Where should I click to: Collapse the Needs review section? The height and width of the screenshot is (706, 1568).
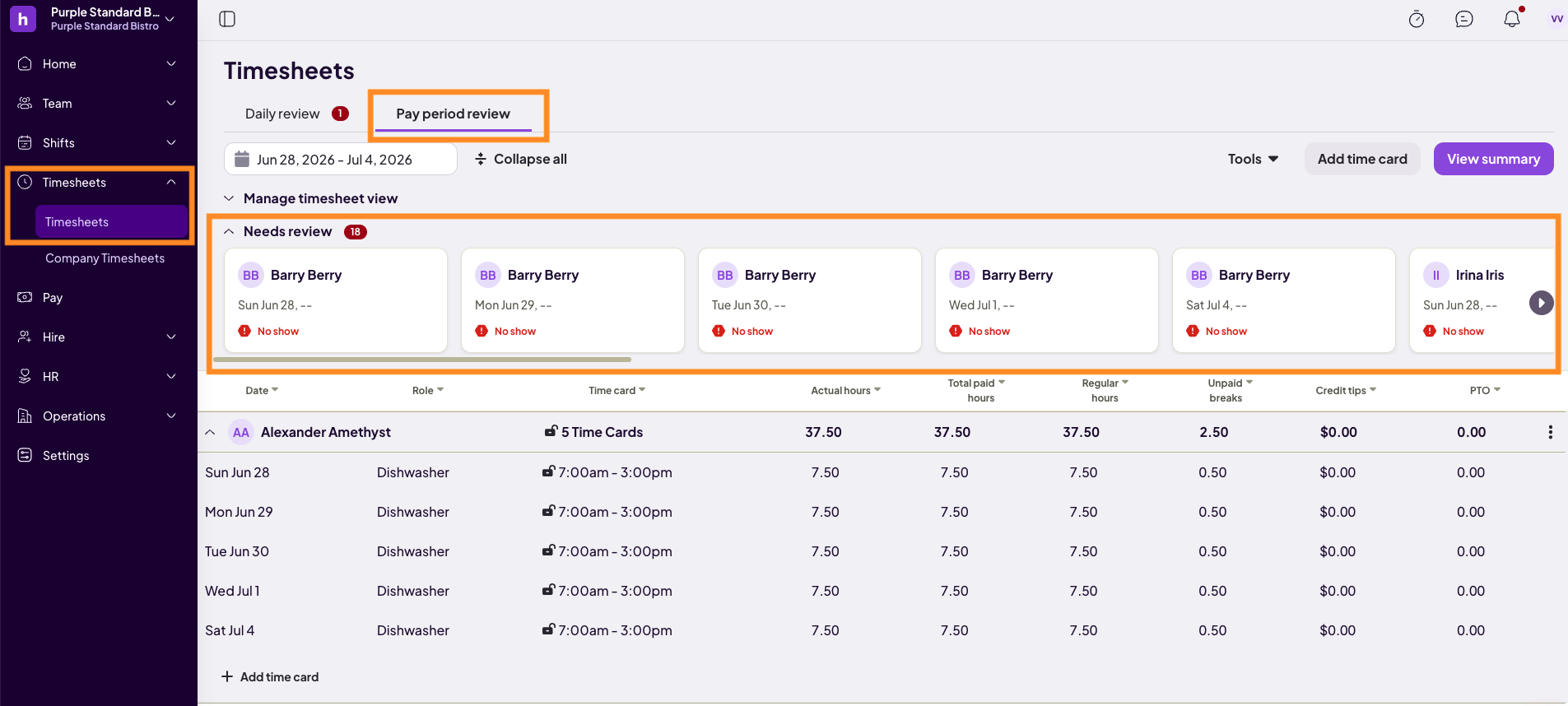(229, 231)
